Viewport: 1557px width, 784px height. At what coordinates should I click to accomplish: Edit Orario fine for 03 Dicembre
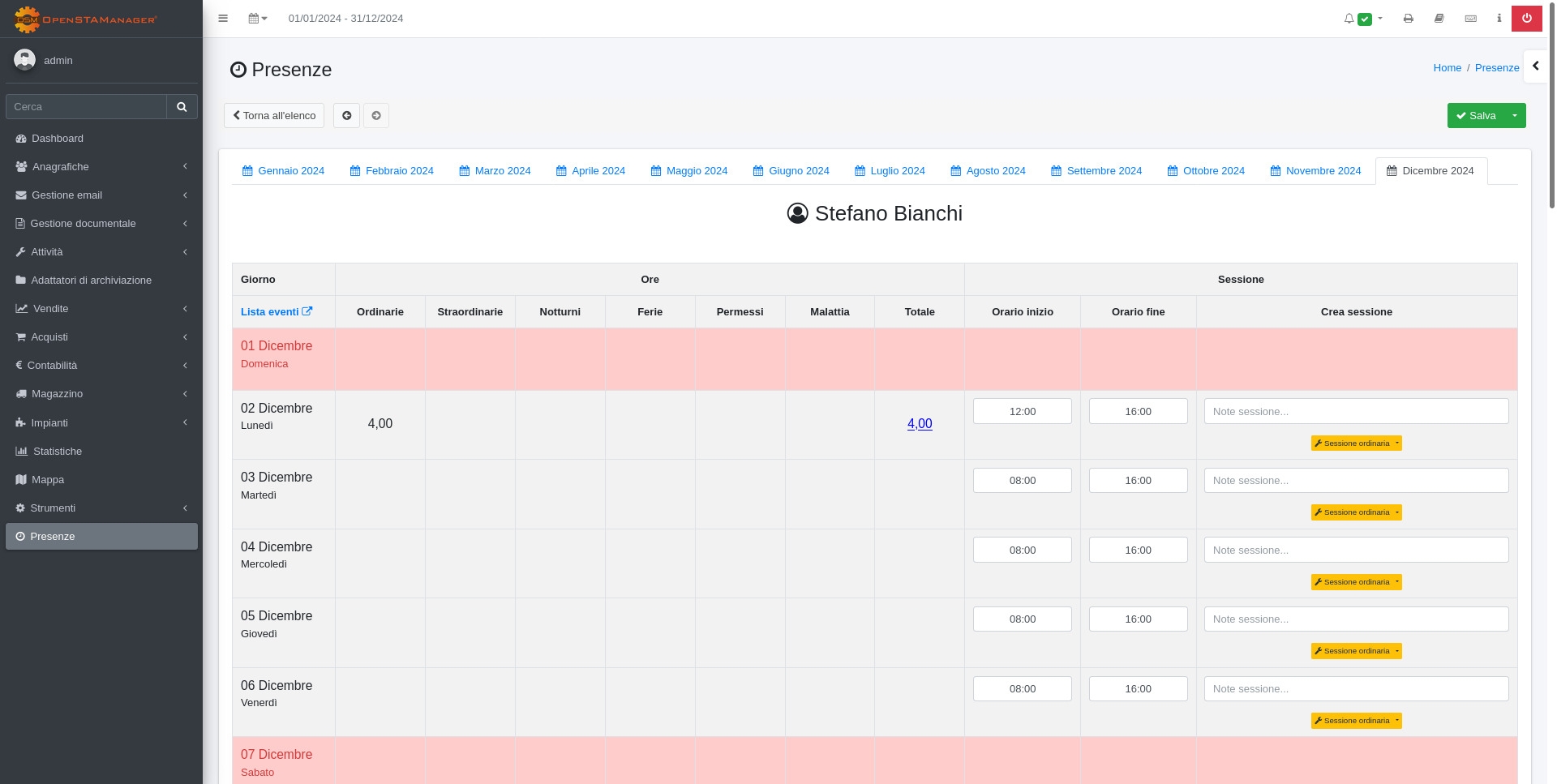pyautogui.click(x=1138, y=480)
